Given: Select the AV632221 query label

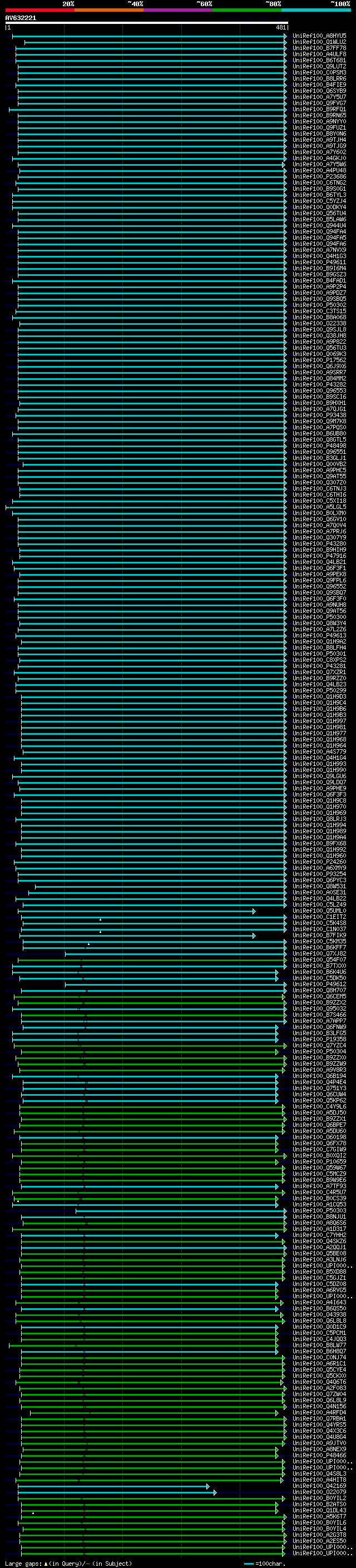Looking at the screenshot, I should point(21,18).
